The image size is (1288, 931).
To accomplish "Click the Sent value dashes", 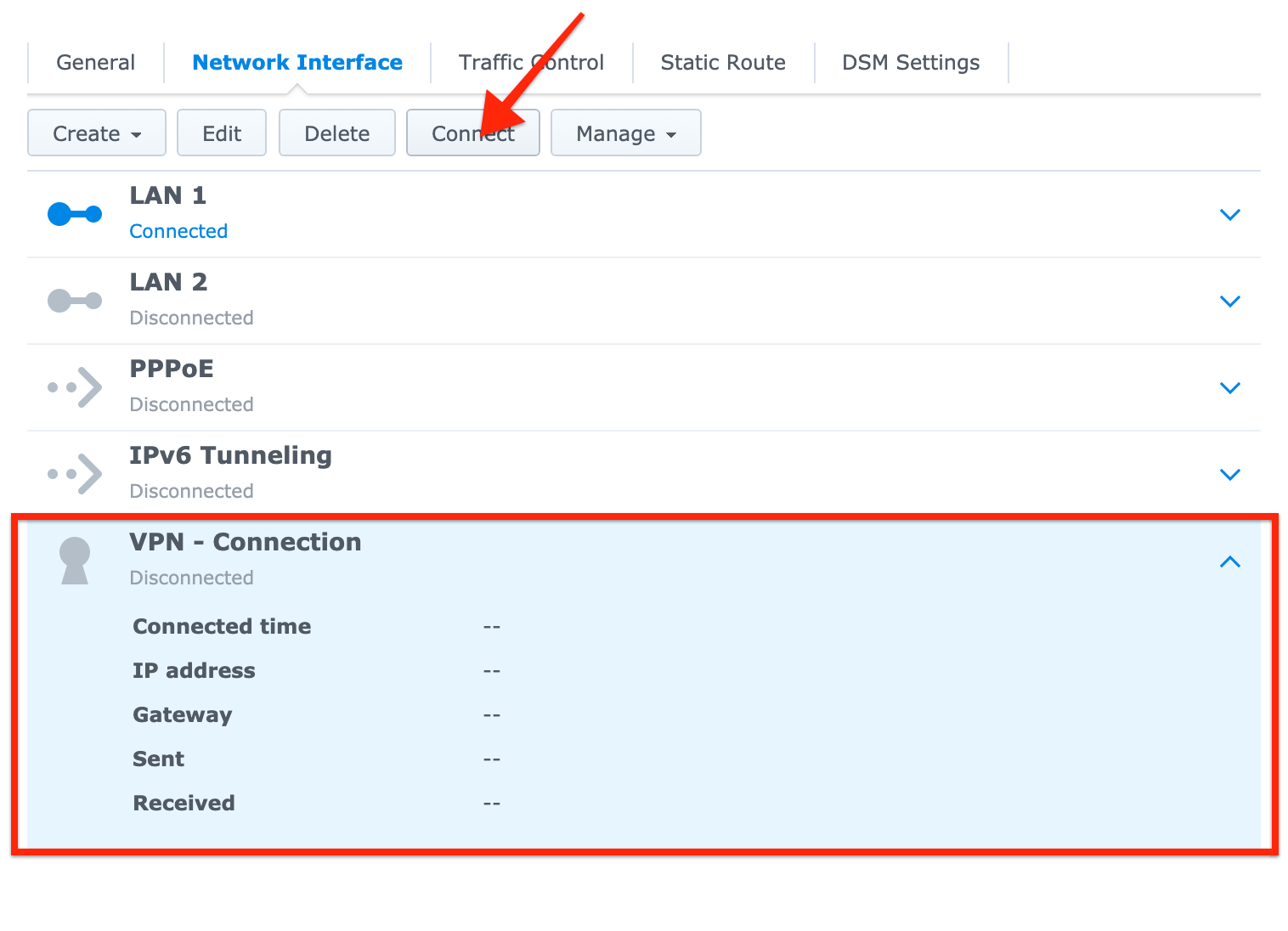I will click(x=492, y=759).
